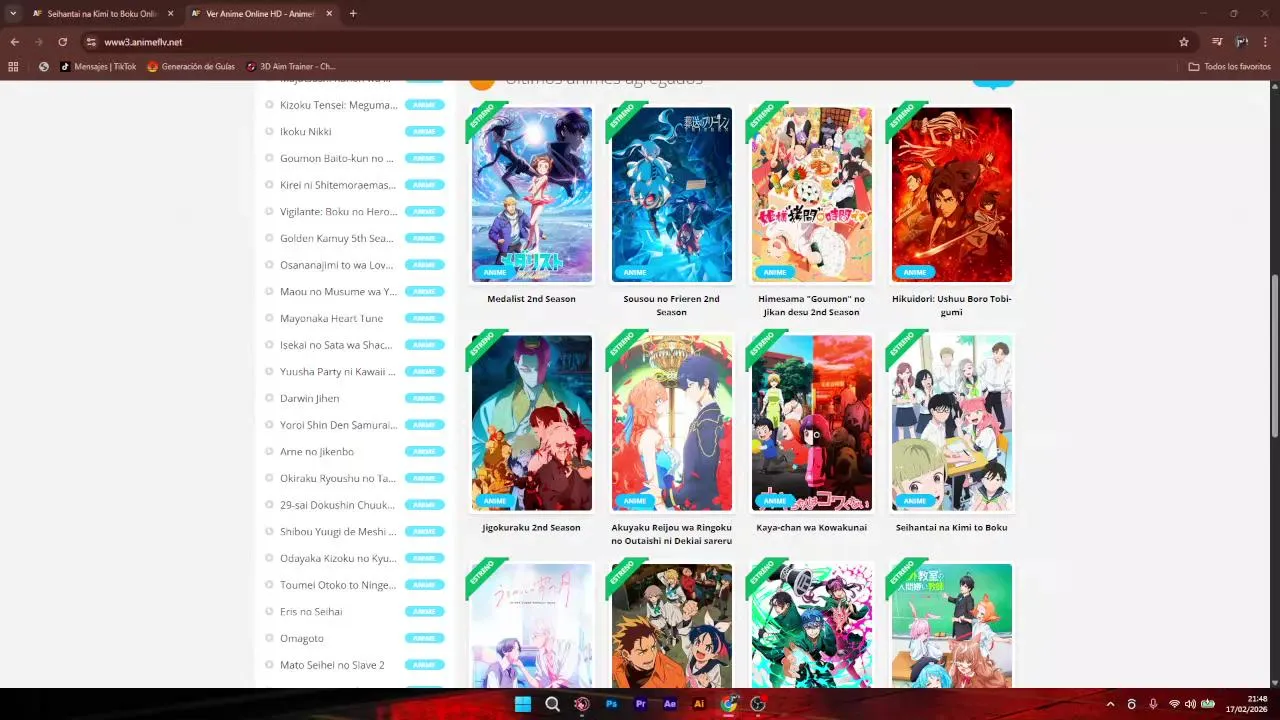Launch After Effects from the taskbar
The image size is (1280, 720).
[x=670, y=704]
